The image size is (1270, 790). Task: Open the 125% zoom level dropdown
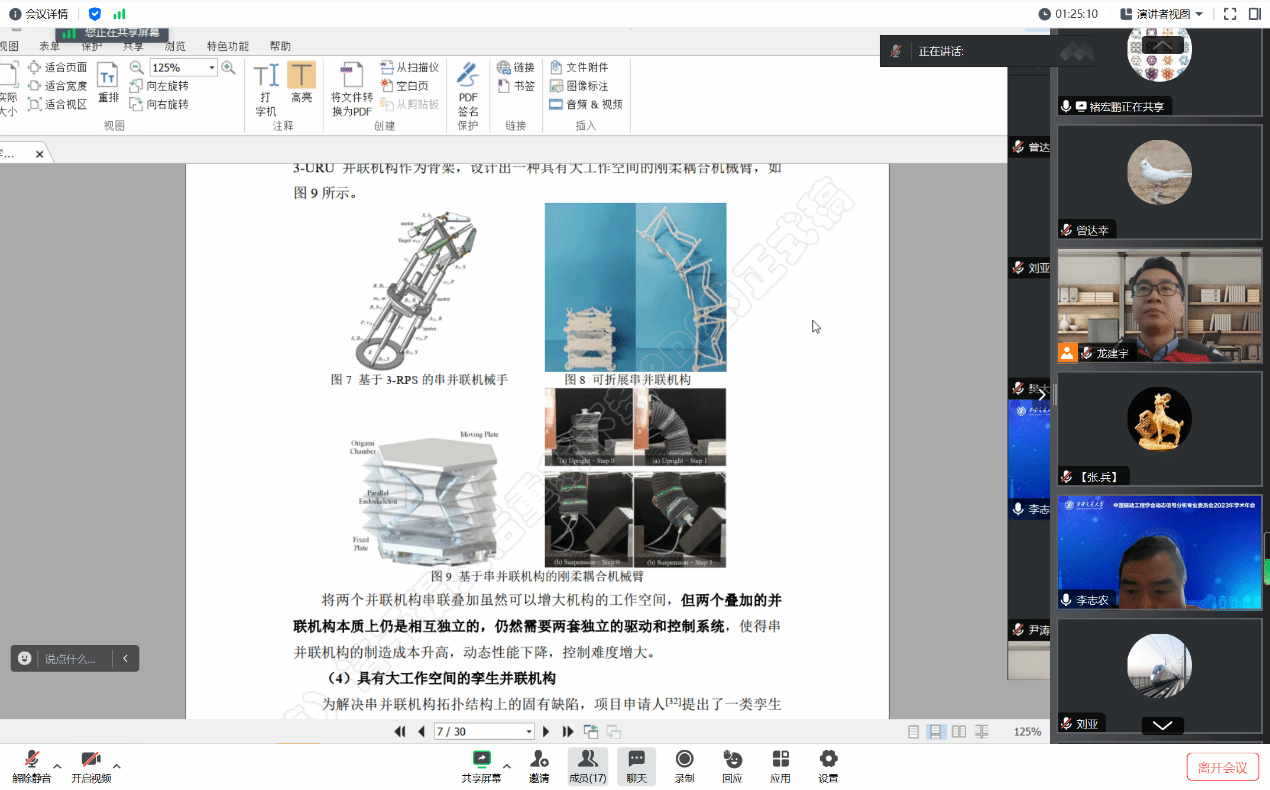click(x=212, y=68)
